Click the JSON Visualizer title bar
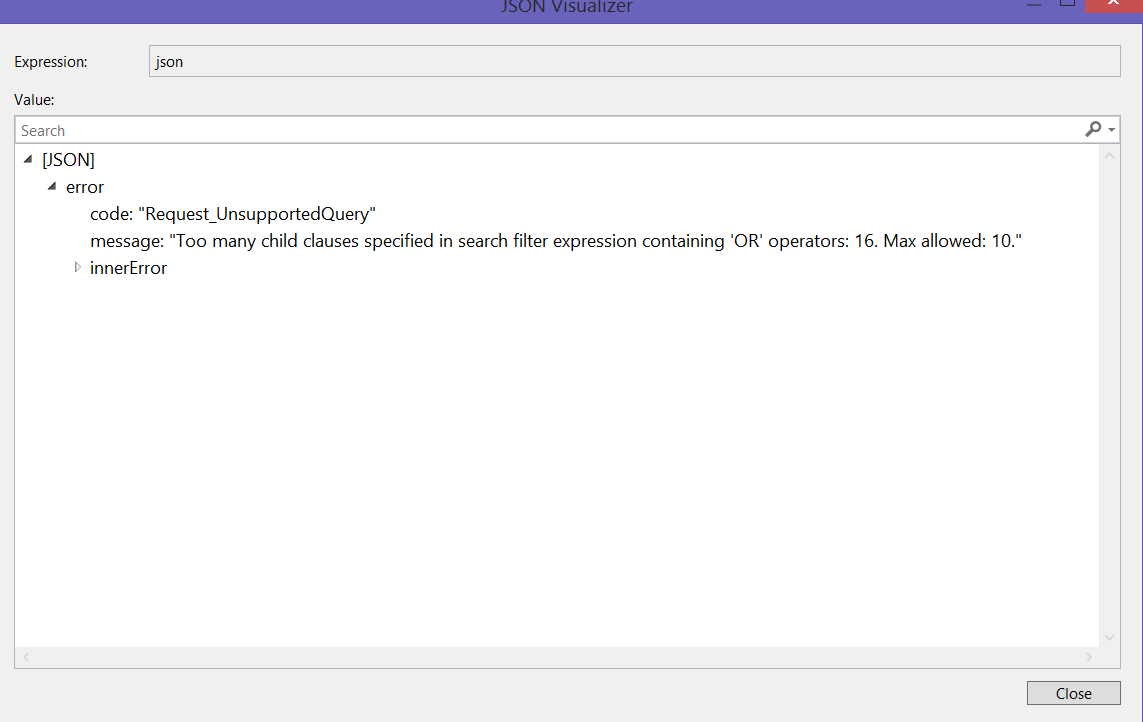 (x=566, y=6)
